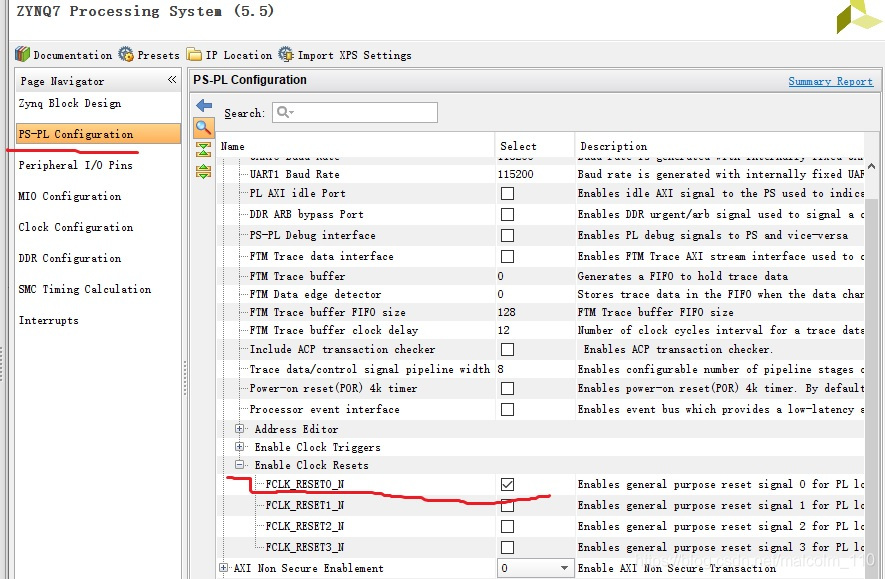
Task: Enable the PL AXI idle Port checkbox
Action: [507, 194]
